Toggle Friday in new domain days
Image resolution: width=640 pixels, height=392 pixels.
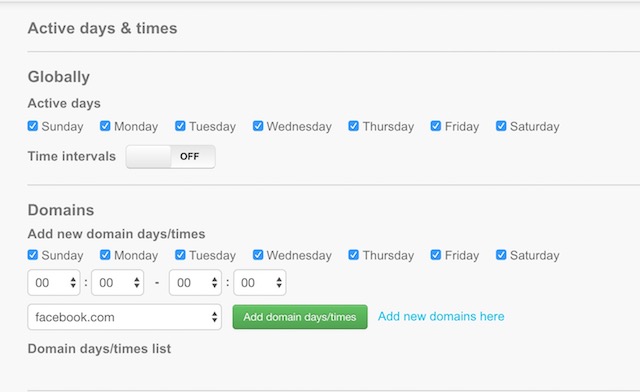[436, 255]
